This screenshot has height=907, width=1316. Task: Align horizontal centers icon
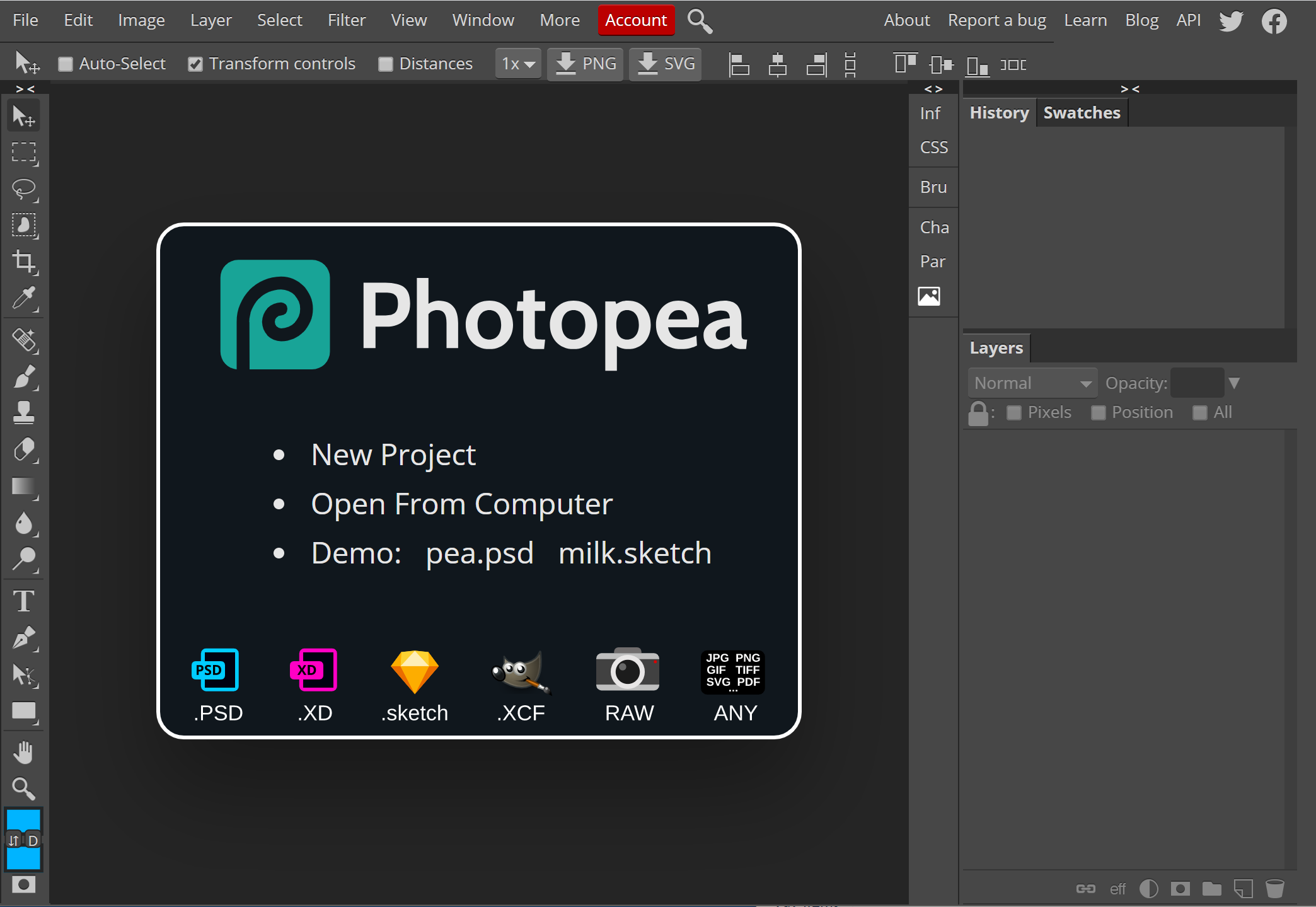778,64
